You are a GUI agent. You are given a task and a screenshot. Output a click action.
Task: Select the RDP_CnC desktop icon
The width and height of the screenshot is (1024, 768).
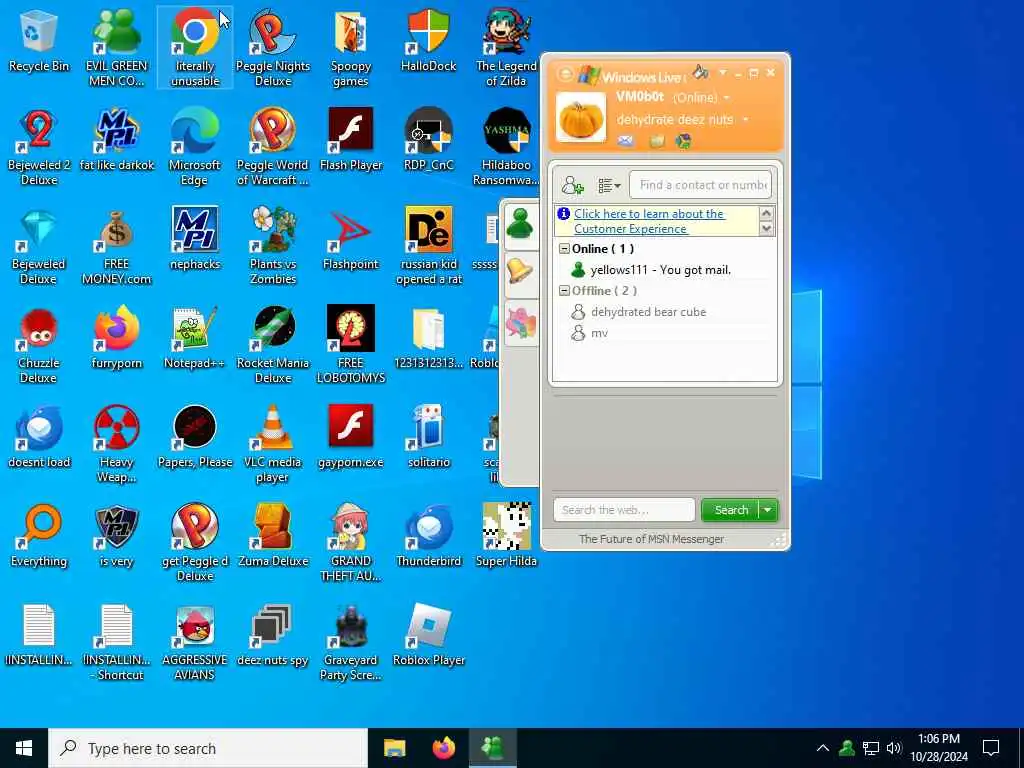pos(428,141)
